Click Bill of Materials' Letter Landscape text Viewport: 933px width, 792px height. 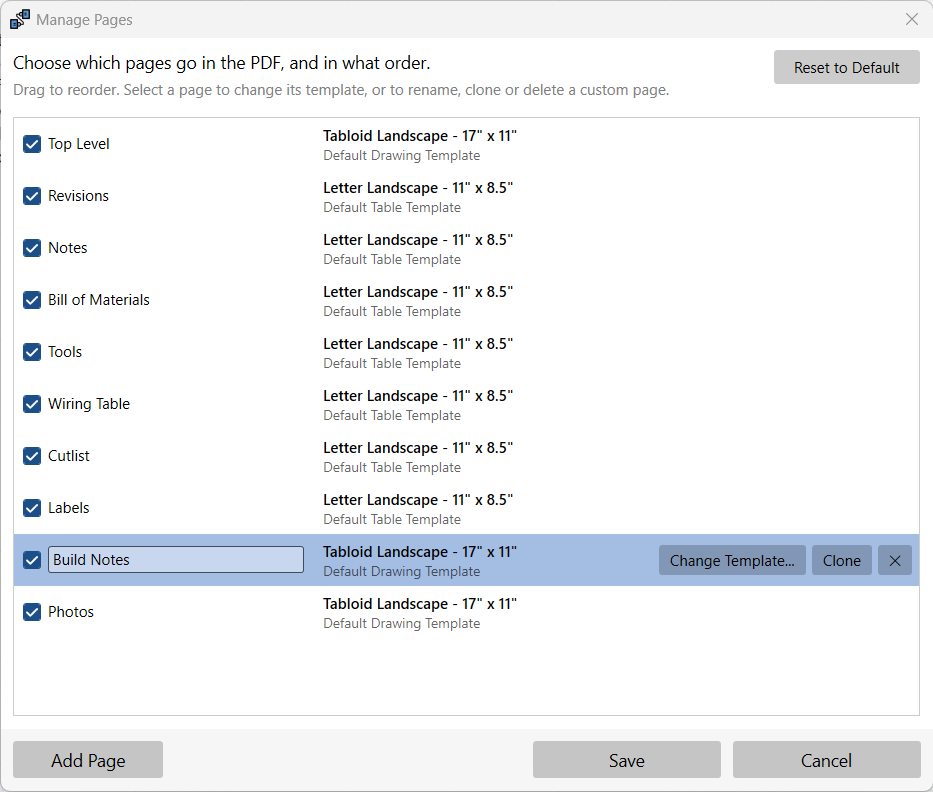(x=418, y=292)
